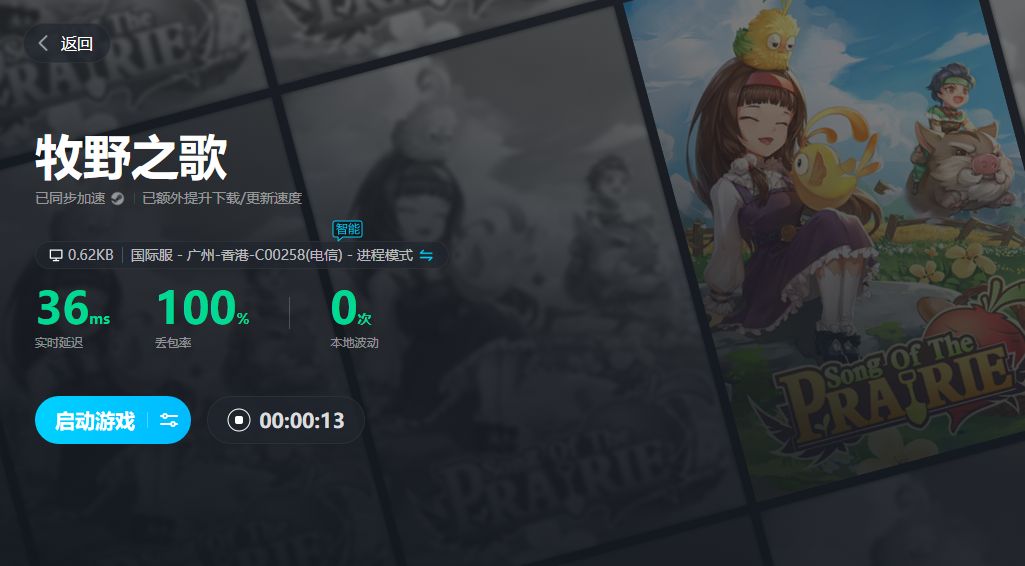Click the 100% packet loss reading
1025x566 pixels.
click(x=203, y=308)
